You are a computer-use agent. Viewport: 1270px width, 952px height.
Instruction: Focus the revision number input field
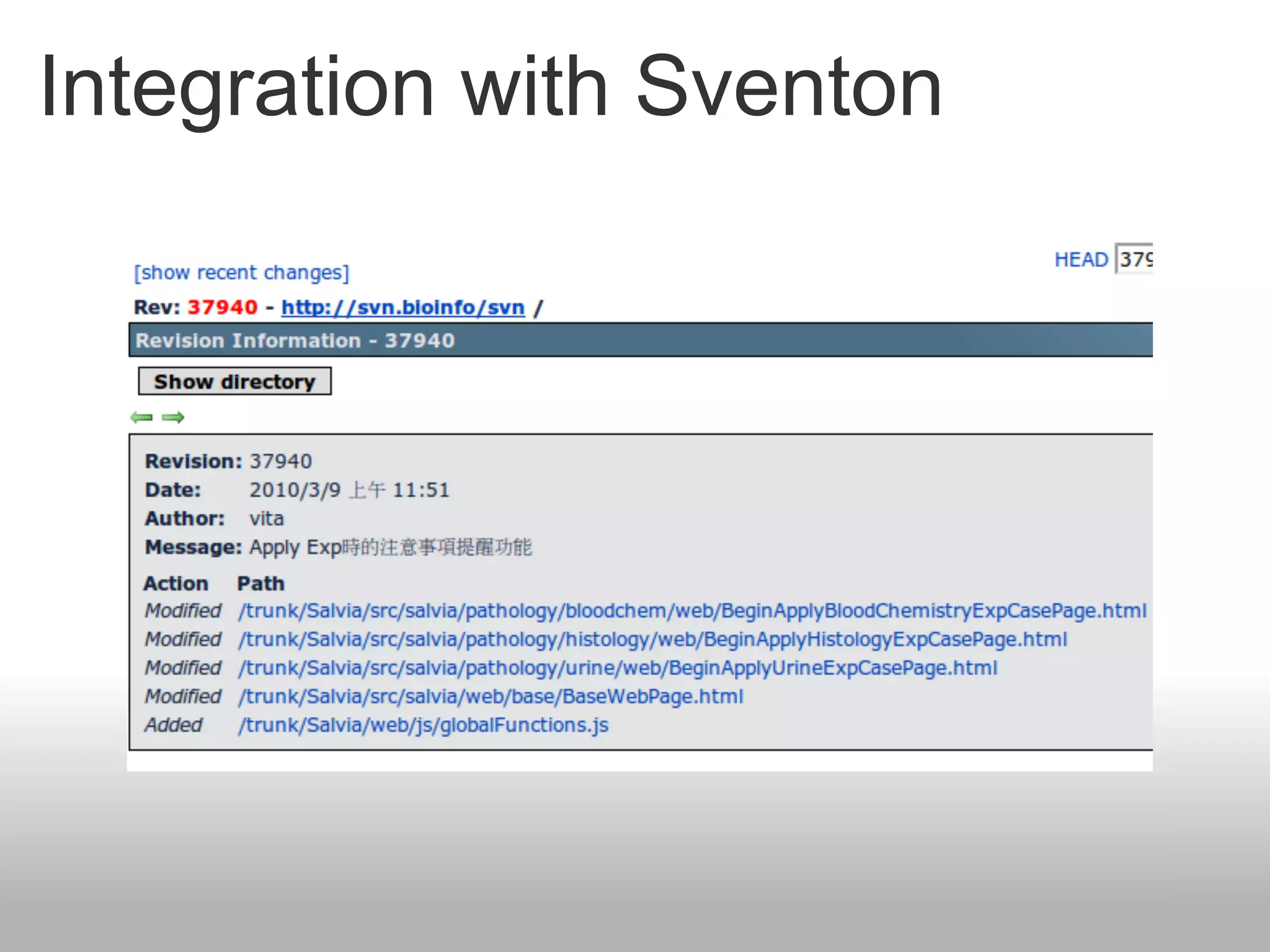[x=1134, y=258]
